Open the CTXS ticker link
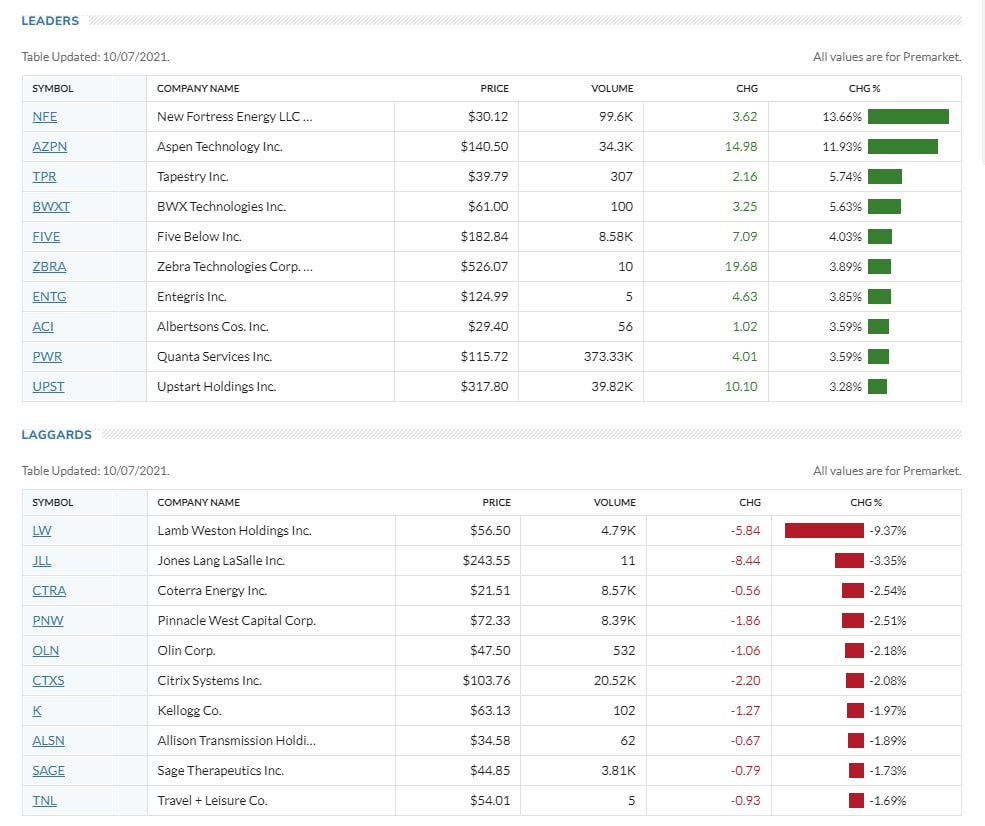Screen dimensions: 985x826 point(48,681)
